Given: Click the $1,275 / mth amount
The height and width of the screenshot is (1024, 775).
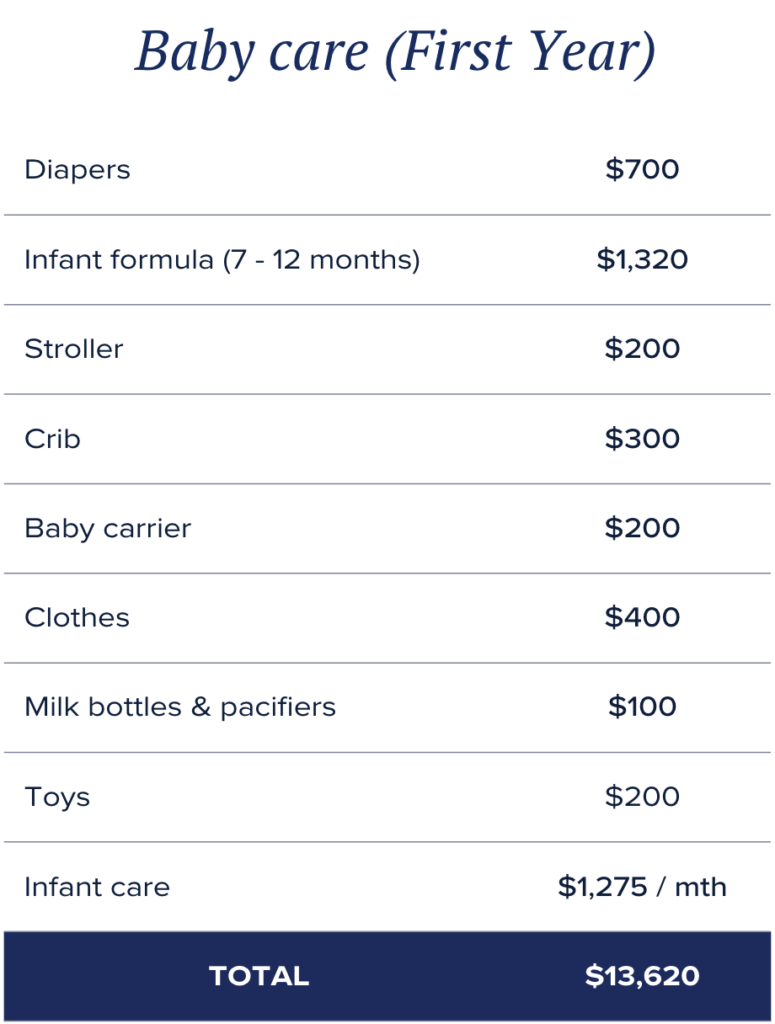Looking at the screenshot, I should click(642, 887).
